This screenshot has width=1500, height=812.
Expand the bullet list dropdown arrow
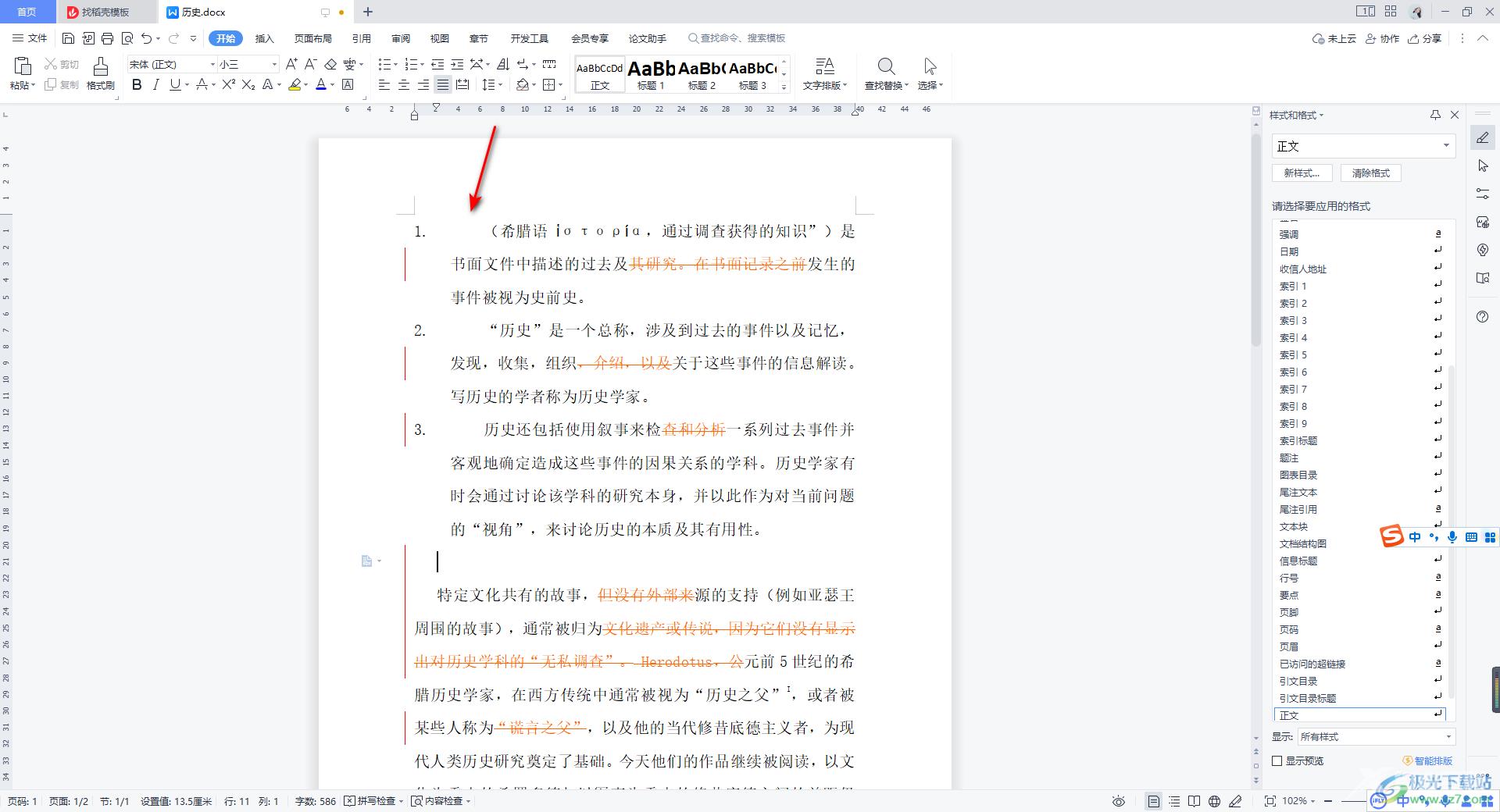click(396, 64)
